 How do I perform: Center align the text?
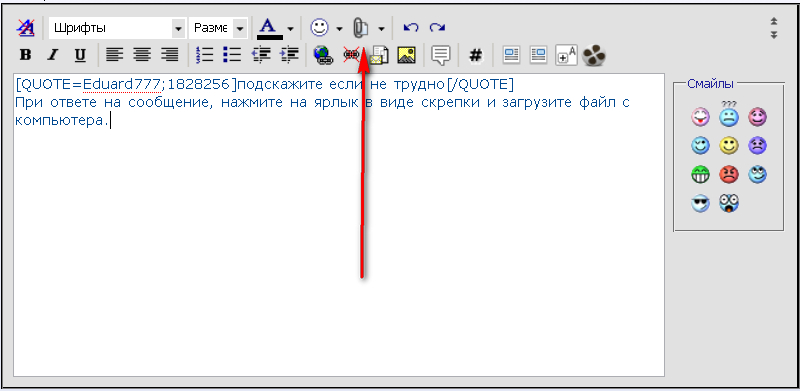tap(141, 55)
